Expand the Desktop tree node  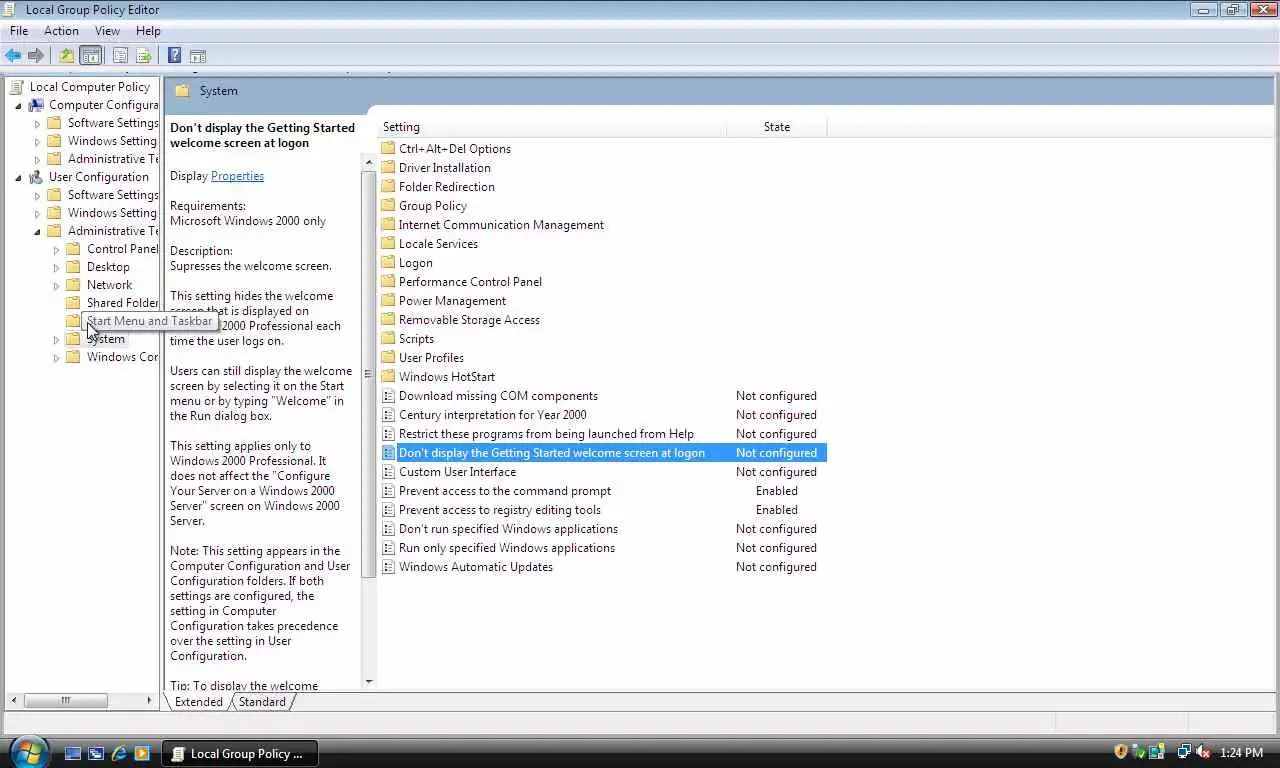pyautogui.click(x=56, y=268)
